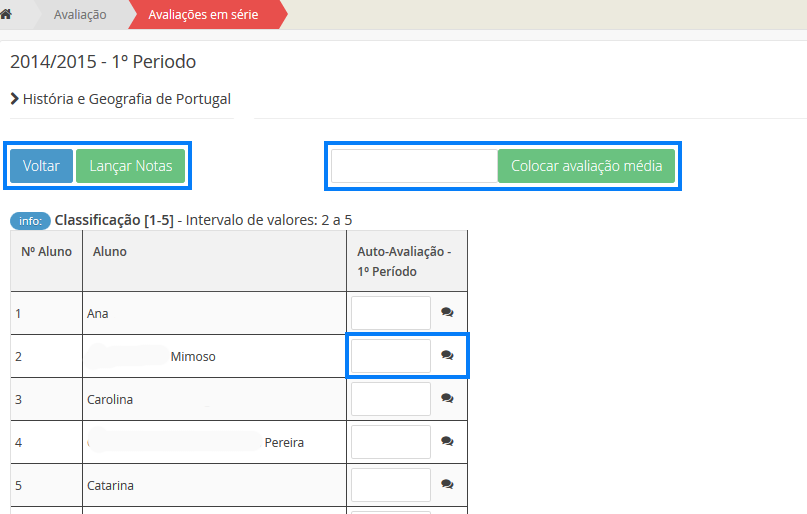
Task: Click grade input for student Pereira
Action: (x=390, y=442)
